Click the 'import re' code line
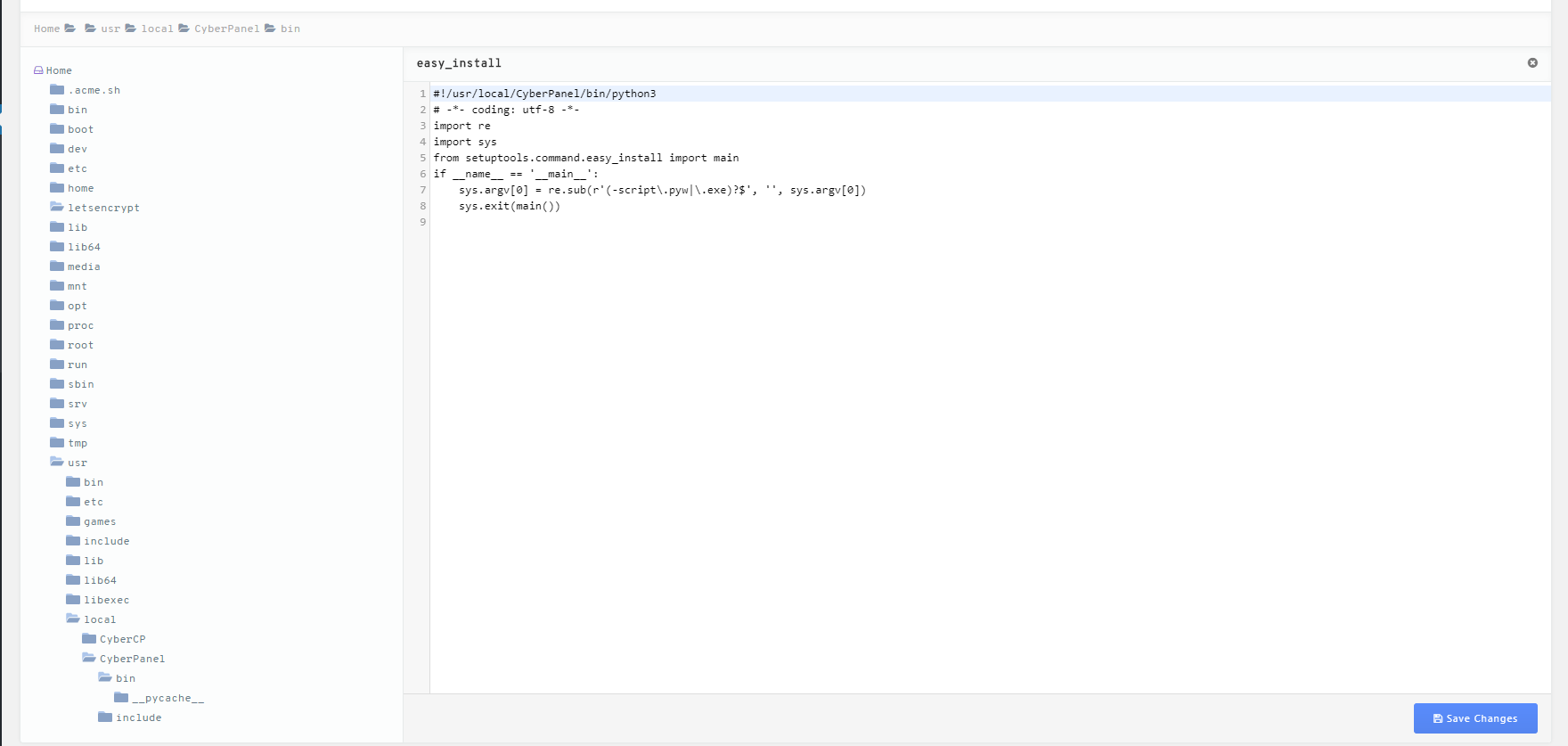1568x746 pixels. (x=461, y=126)
